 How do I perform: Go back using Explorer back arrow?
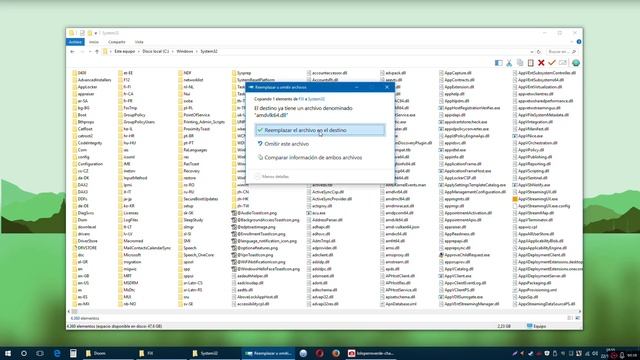pos(72,52)
